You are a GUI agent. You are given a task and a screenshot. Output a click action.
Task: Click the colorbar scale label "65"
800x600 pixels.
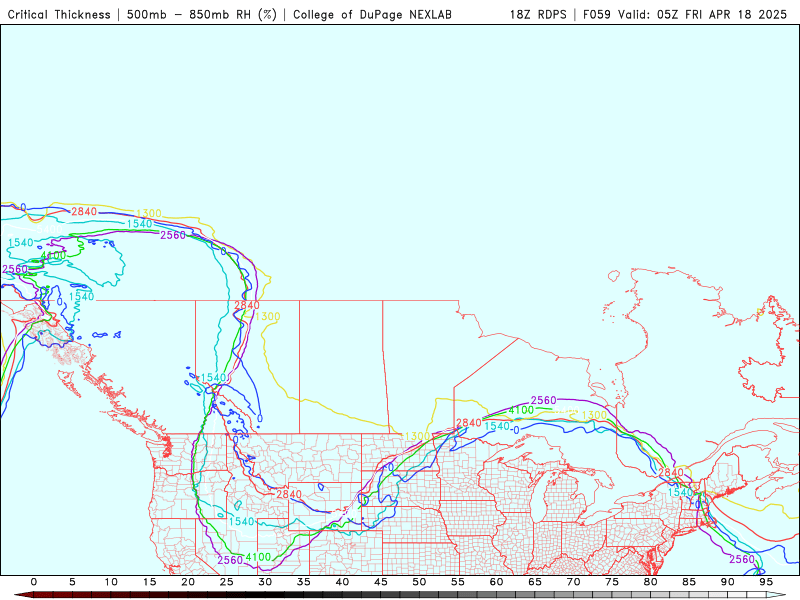(x=535, y=582)
